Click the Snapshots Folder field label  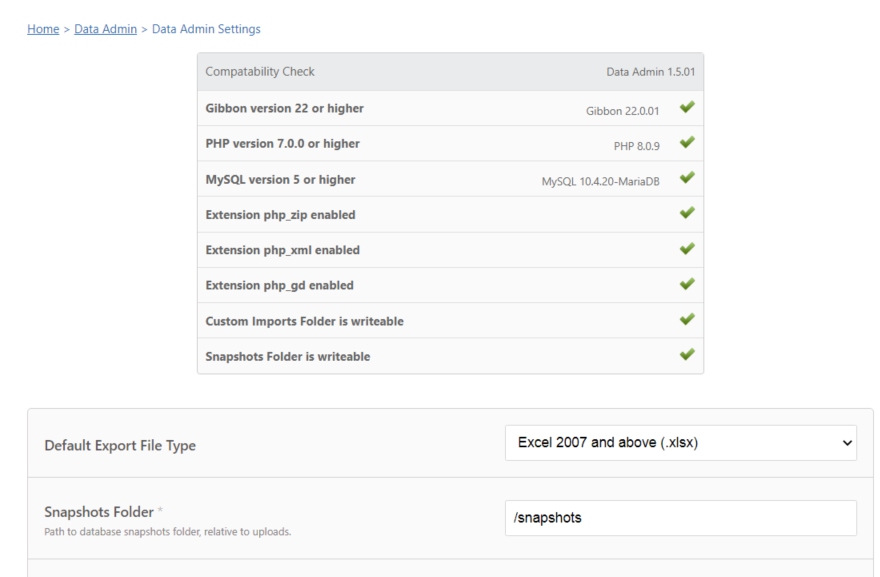pos(99,512)
